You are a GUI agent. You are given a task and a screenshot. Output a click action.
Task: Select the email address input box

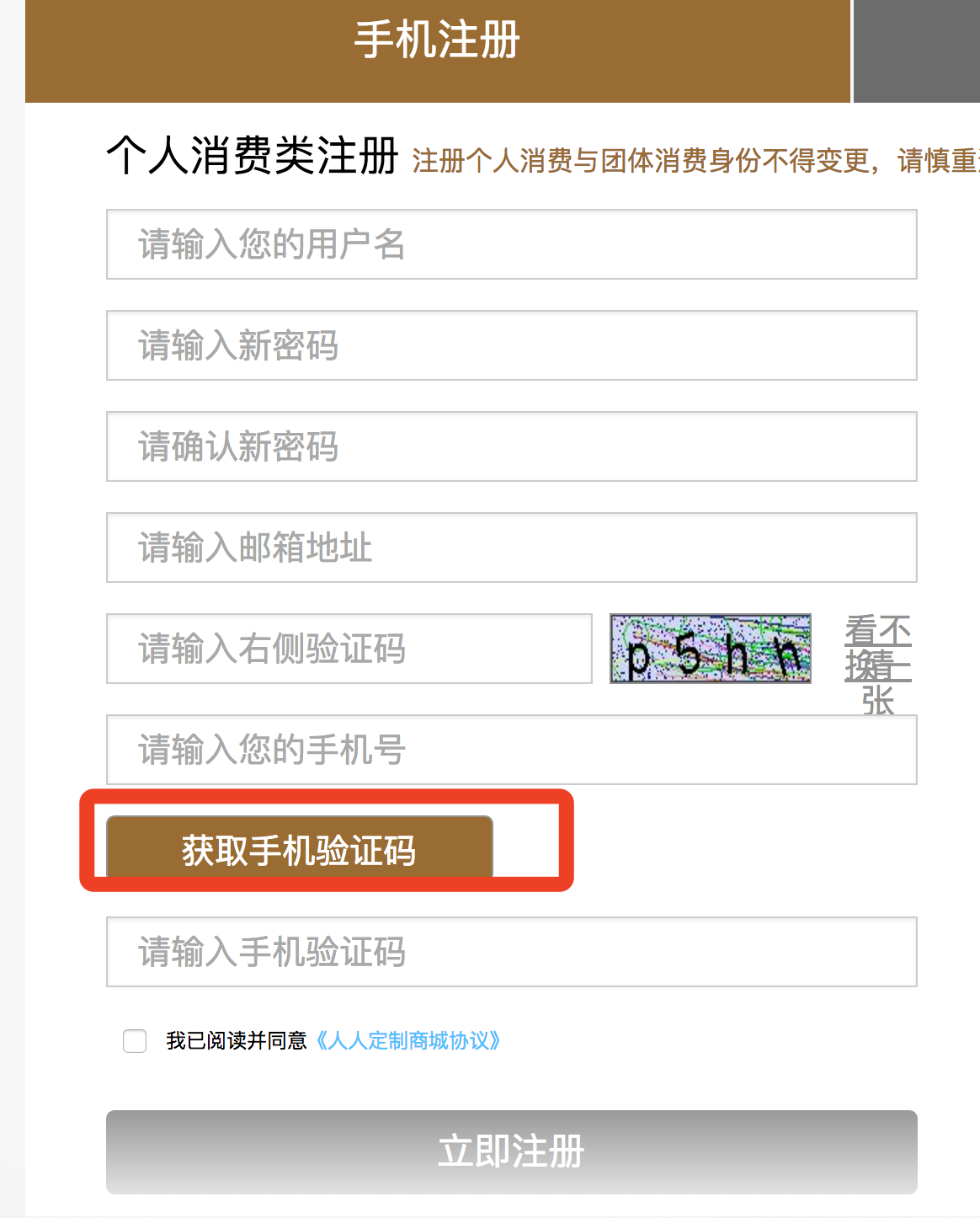(x=511, y=548)
